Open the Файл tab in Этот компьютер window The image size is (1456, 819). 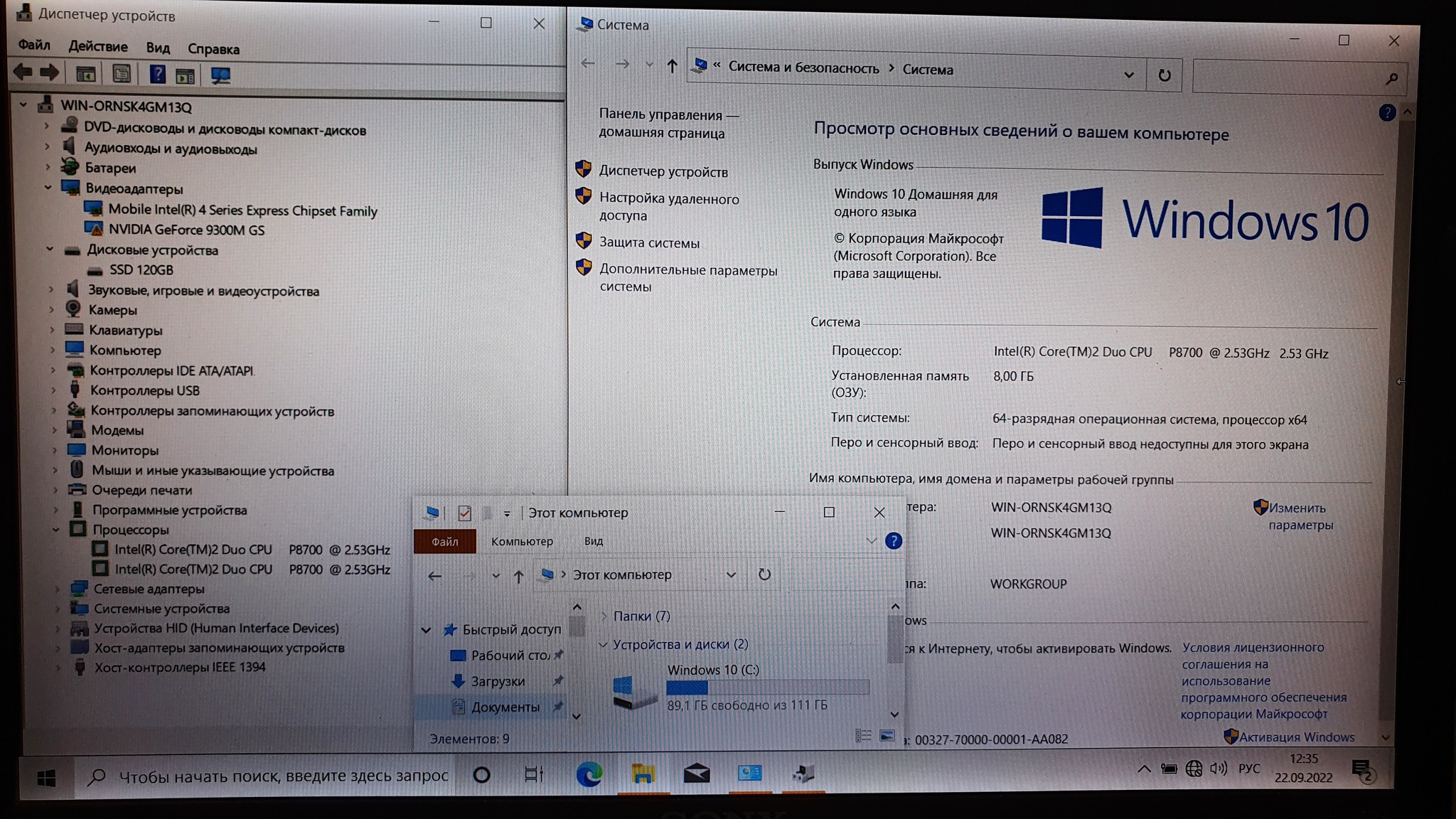tap(444, 542)
